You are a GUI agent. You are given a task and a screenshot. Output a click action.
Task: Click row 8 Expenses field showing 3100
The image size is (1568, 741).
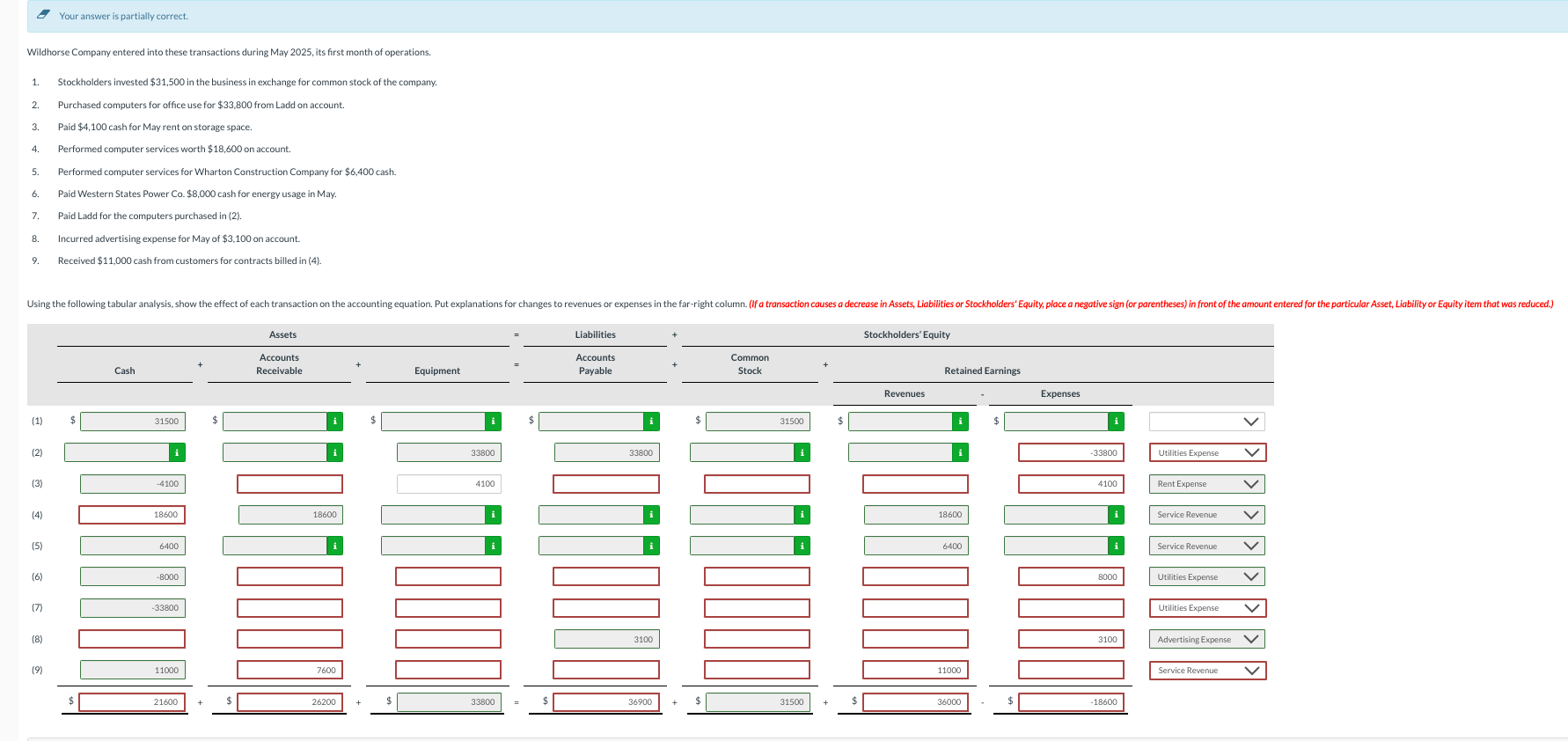1071,639
